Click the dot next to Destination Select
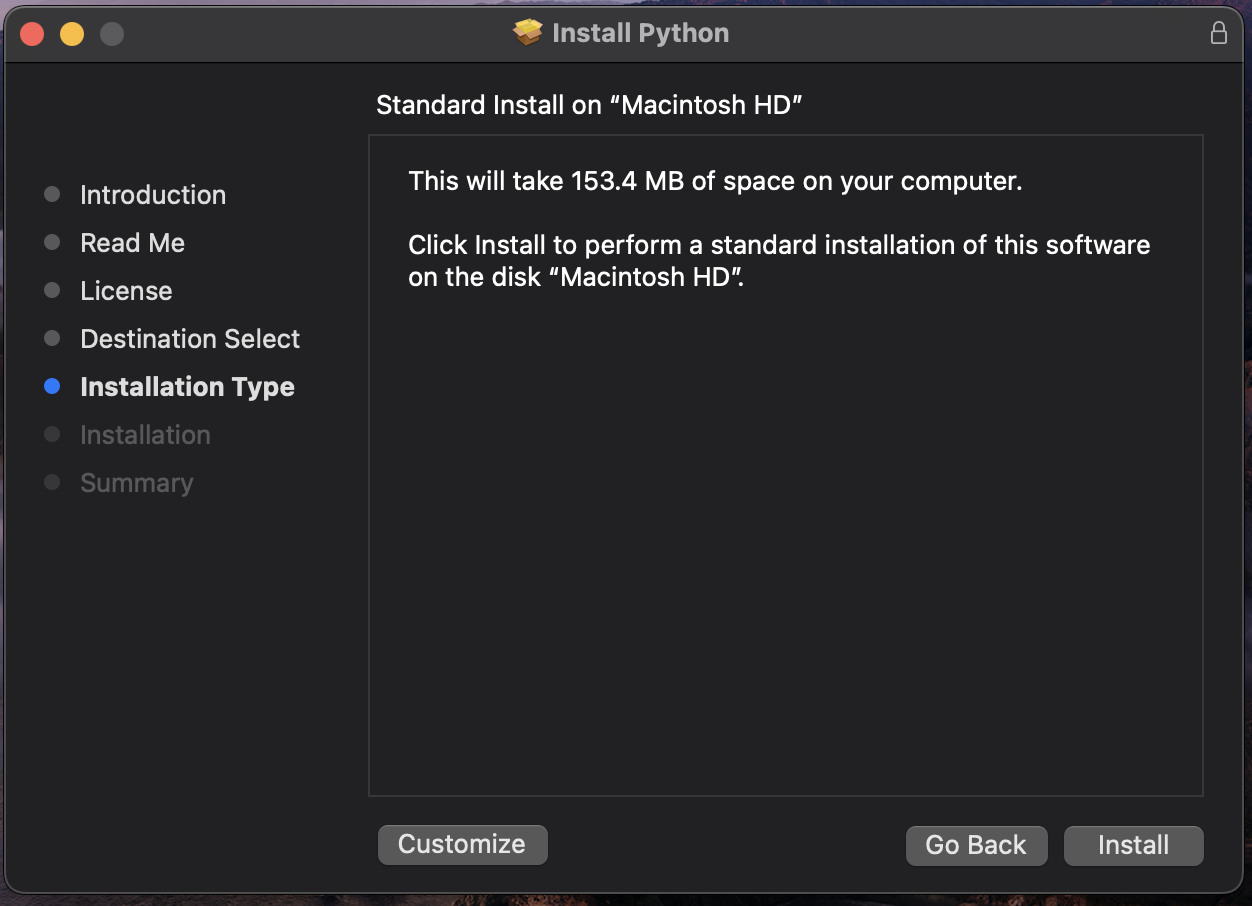The image size is (1252, 906). (51, 338)
